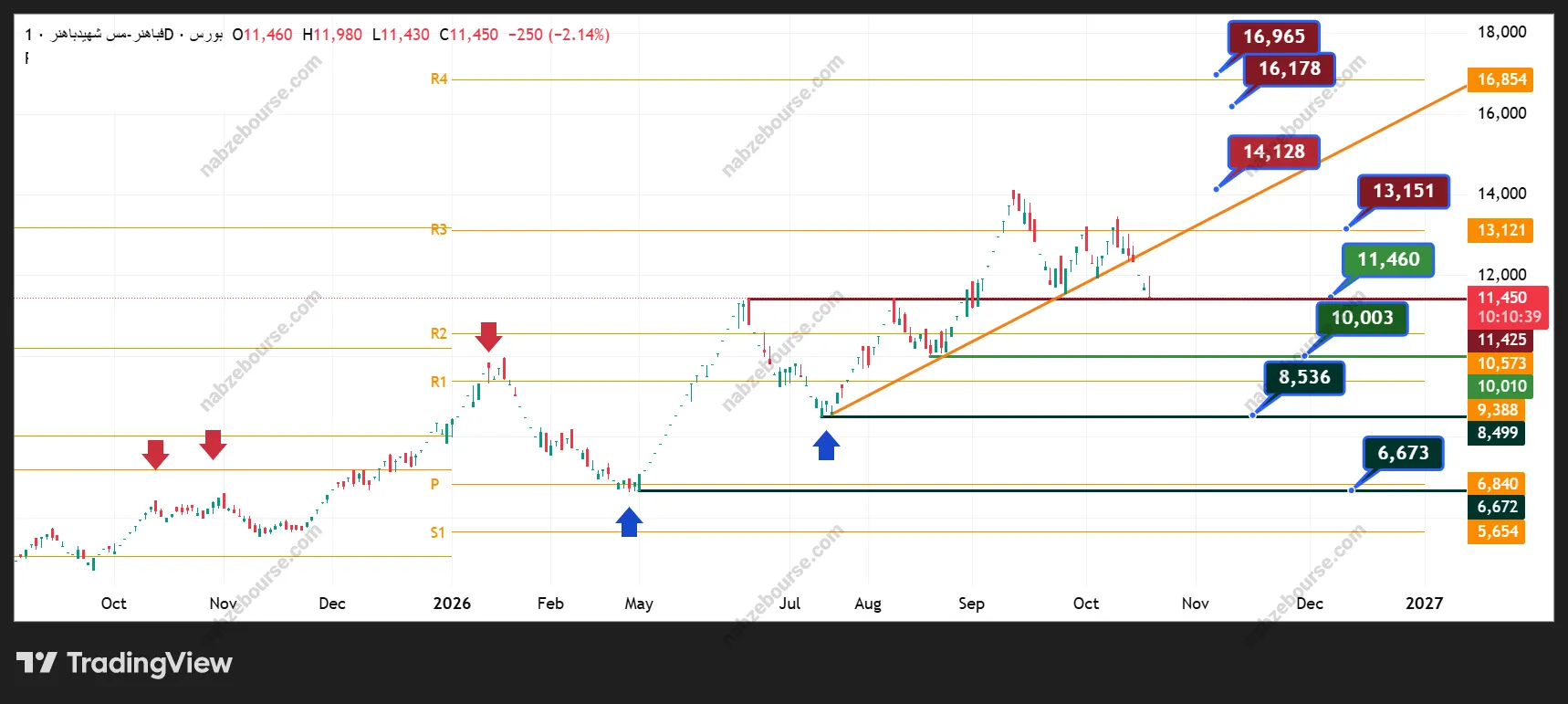1568x704 pixels.
Task: Select the 10,003 price callout
Action: 1362,318
